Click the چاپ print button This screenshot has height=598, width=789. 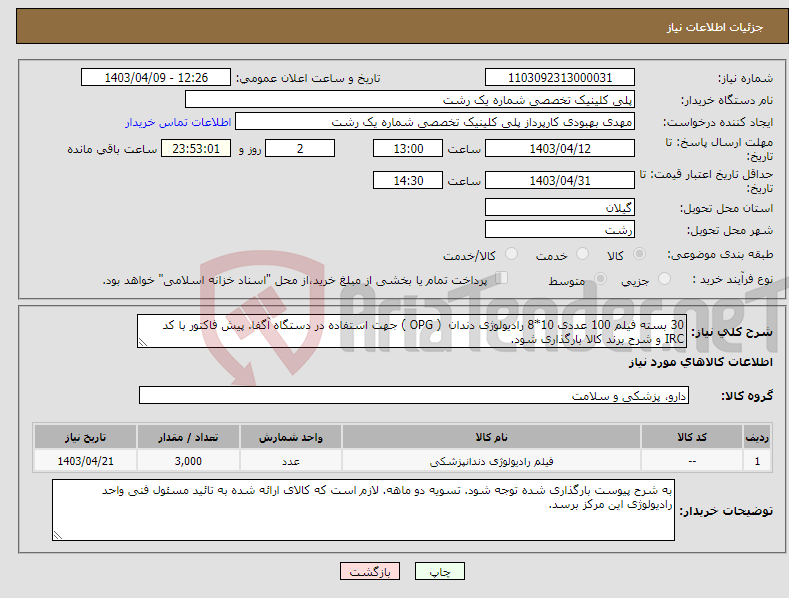click(x=440, y=571)
